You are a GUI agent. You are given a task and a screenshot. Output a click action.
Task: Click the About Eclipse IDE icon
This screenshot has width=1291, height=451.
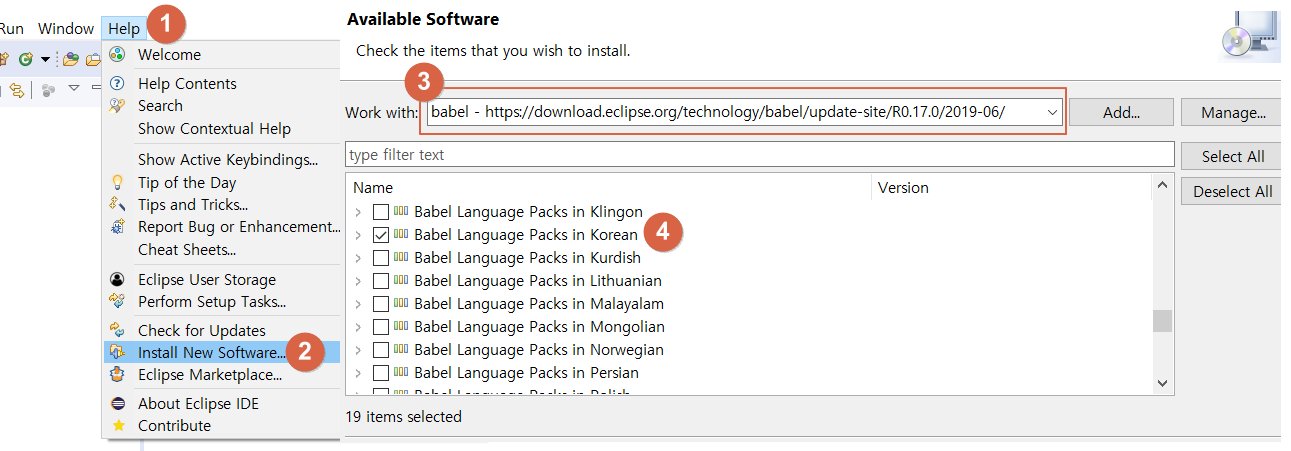pyautogui.click(x=118, y=404)
